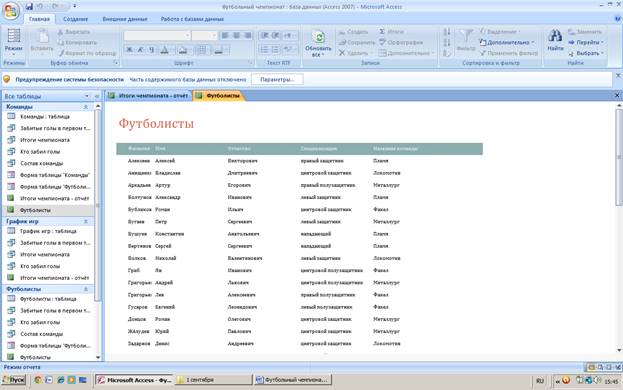Undo with the Quick Access undo arrow

[41, 6]
